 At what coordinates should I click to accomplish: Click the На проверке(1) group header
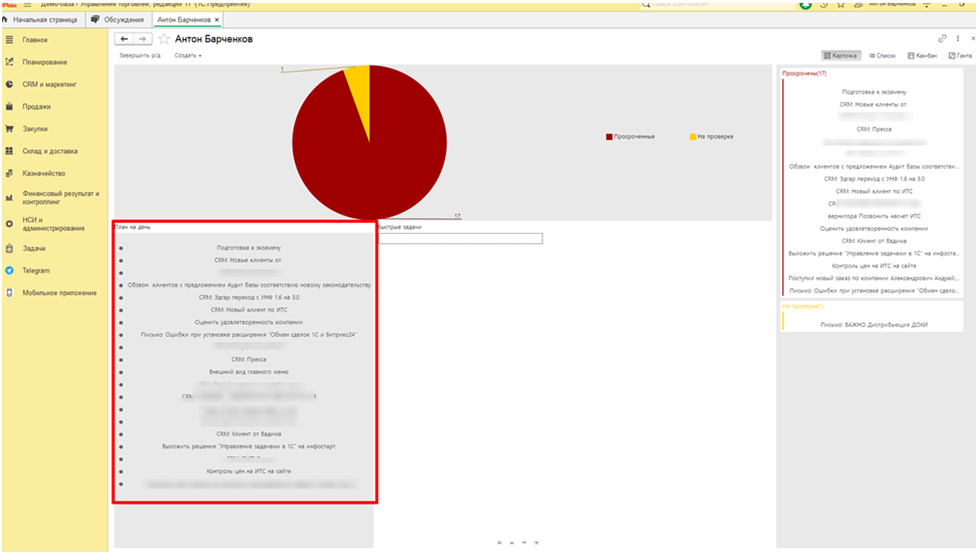(803, 306)
